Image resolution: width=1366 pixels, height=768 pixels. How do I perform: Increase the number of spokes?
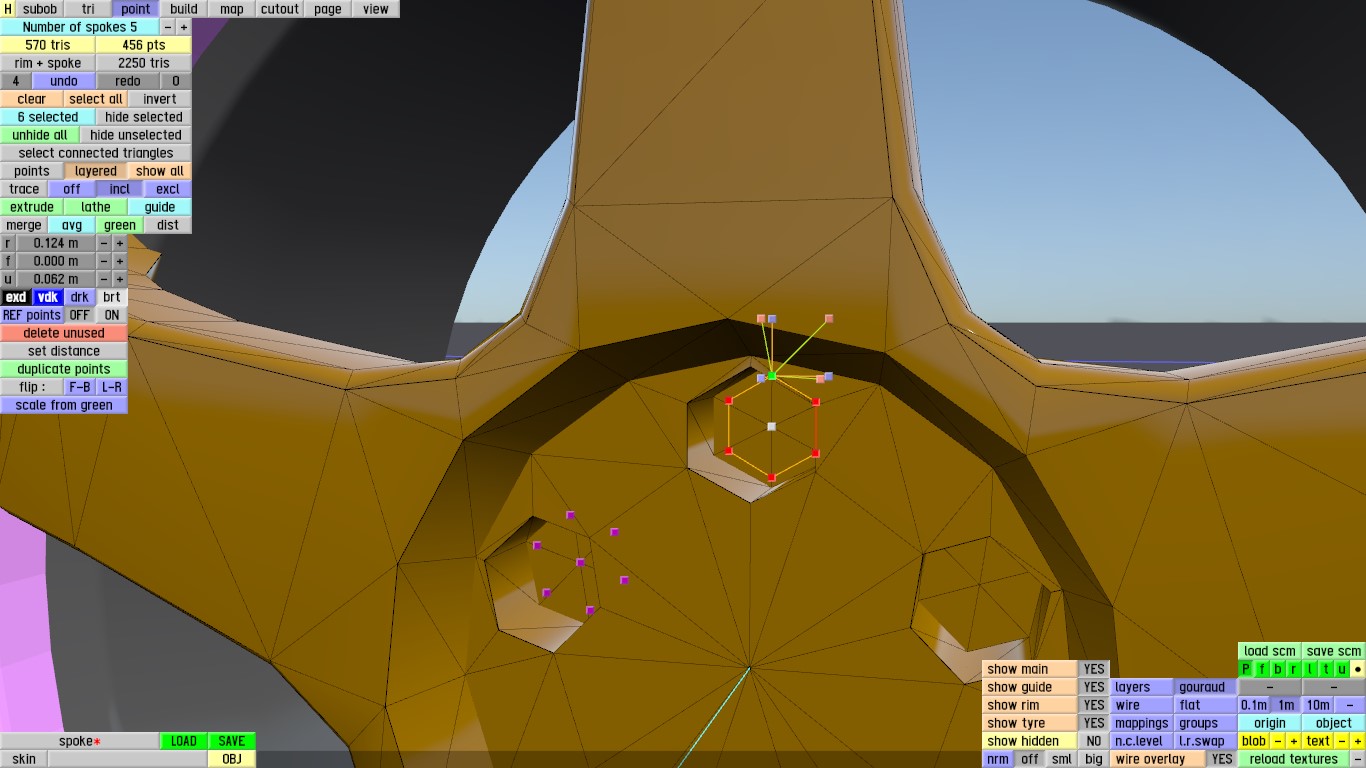(184, 27)
